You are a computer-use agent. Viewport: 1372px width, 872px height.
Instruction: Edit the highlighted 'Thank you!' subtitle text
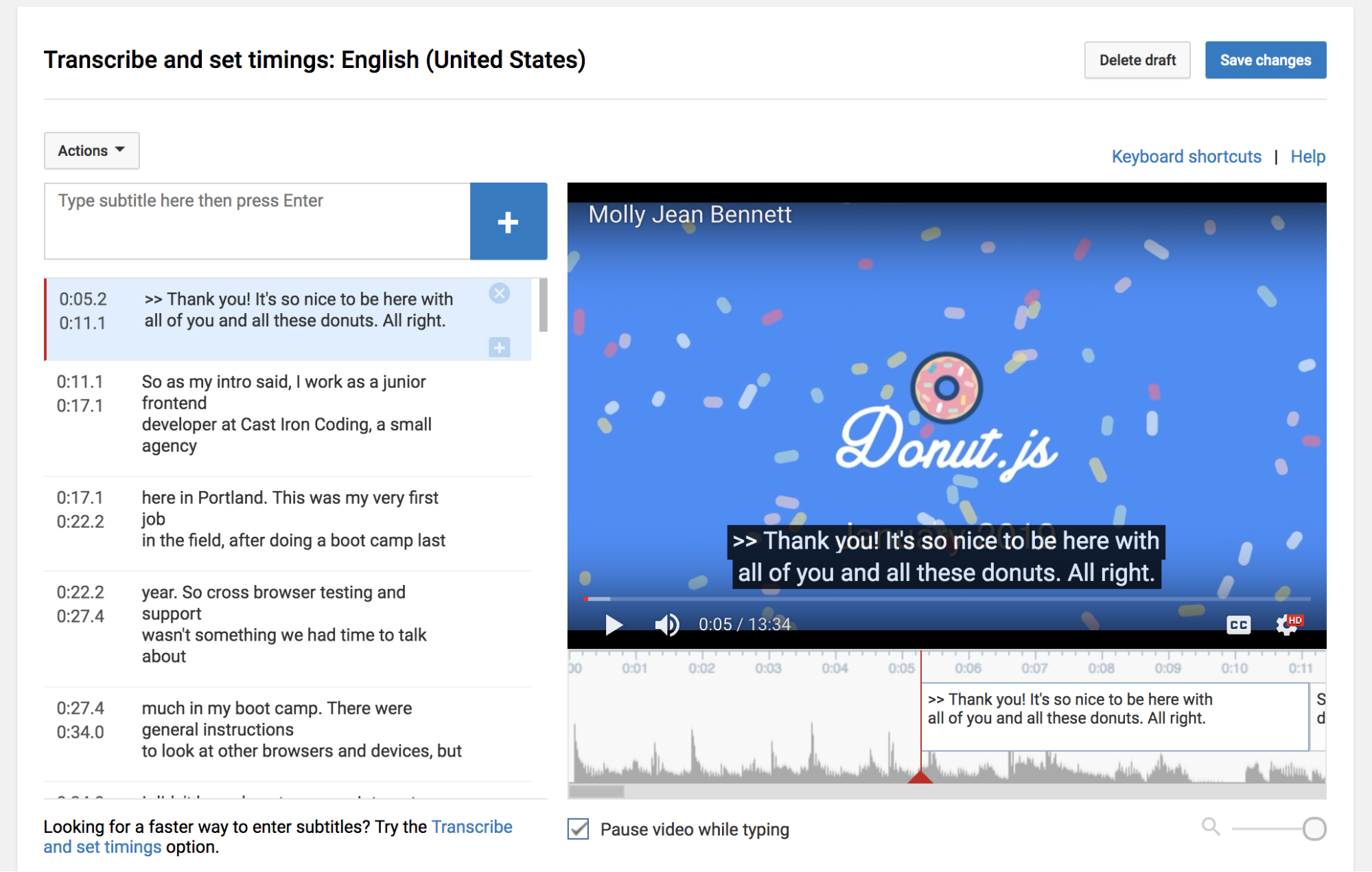tap(299, 310)
